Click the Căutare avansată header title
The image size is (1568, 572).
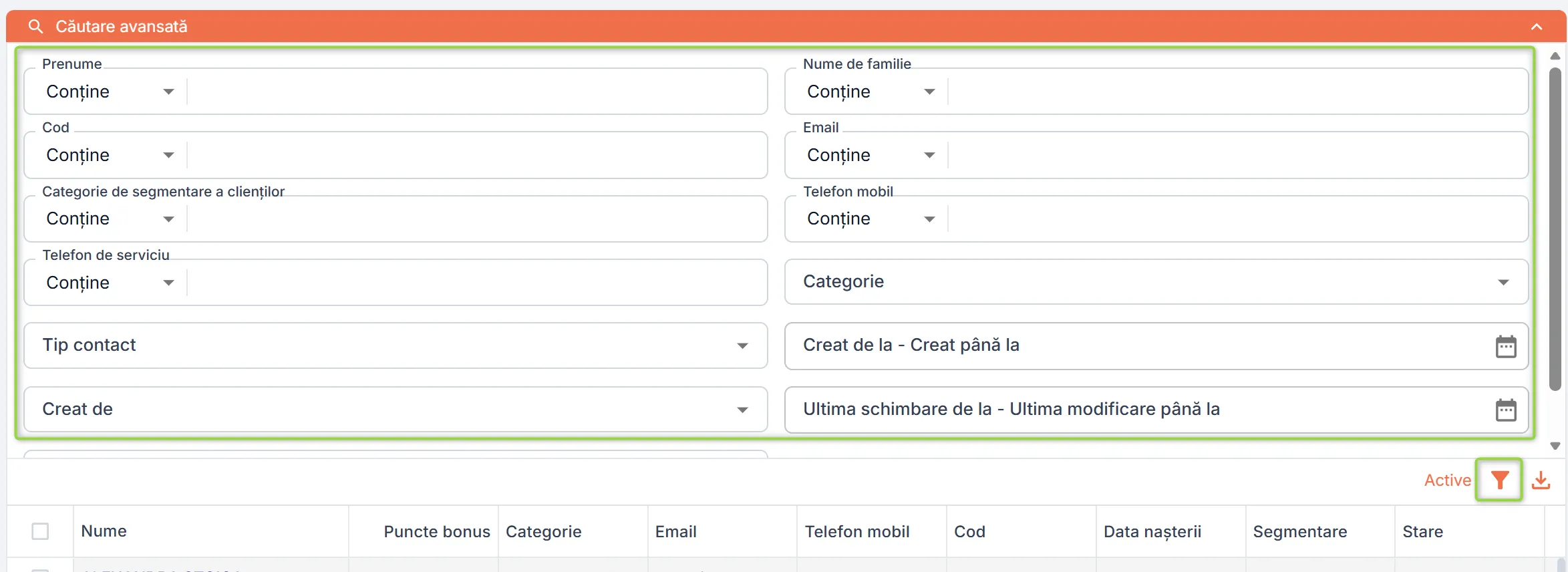click(121, 27)
